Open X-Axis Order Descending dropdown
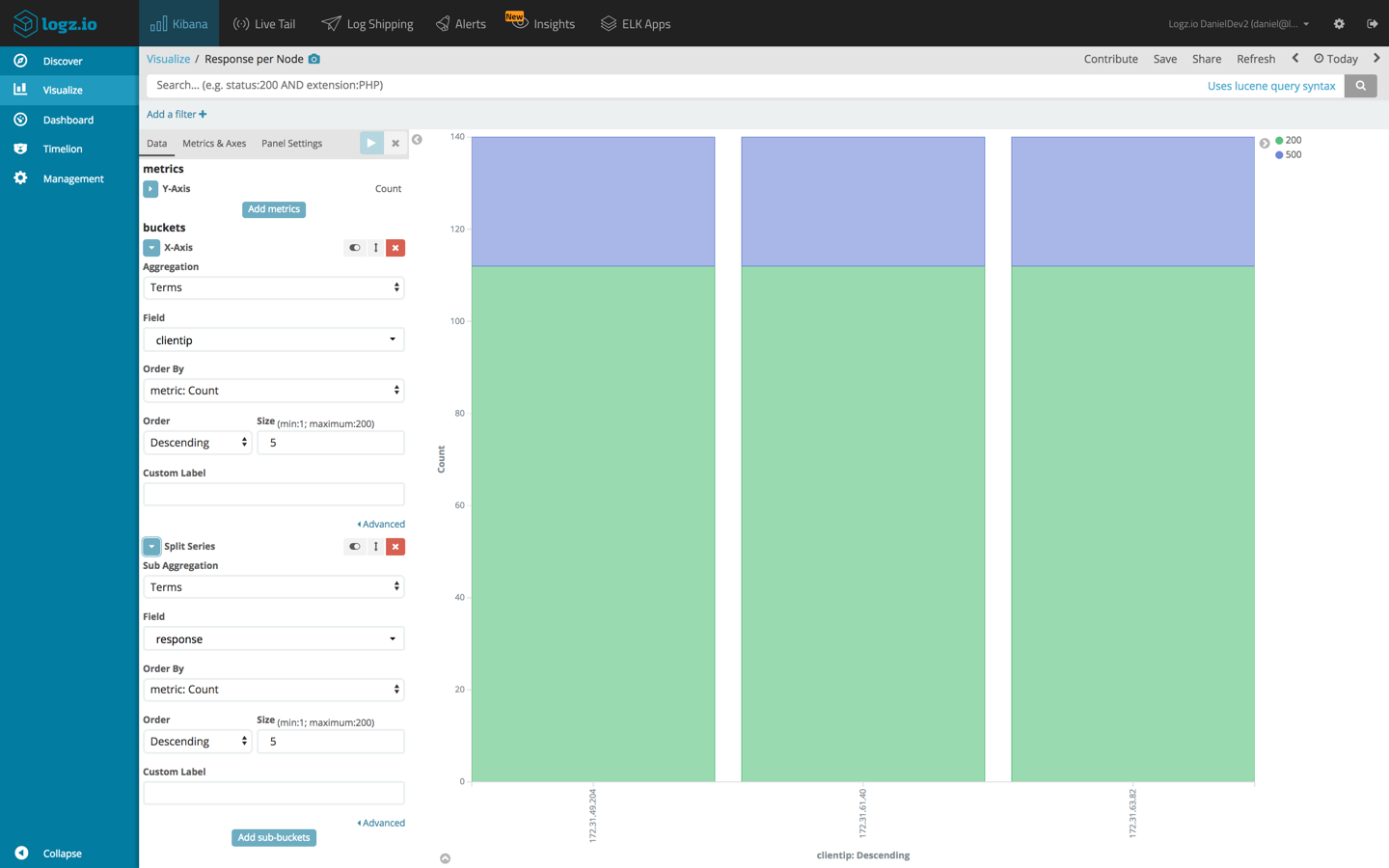The image size is (1389, 868). (198, 443)
